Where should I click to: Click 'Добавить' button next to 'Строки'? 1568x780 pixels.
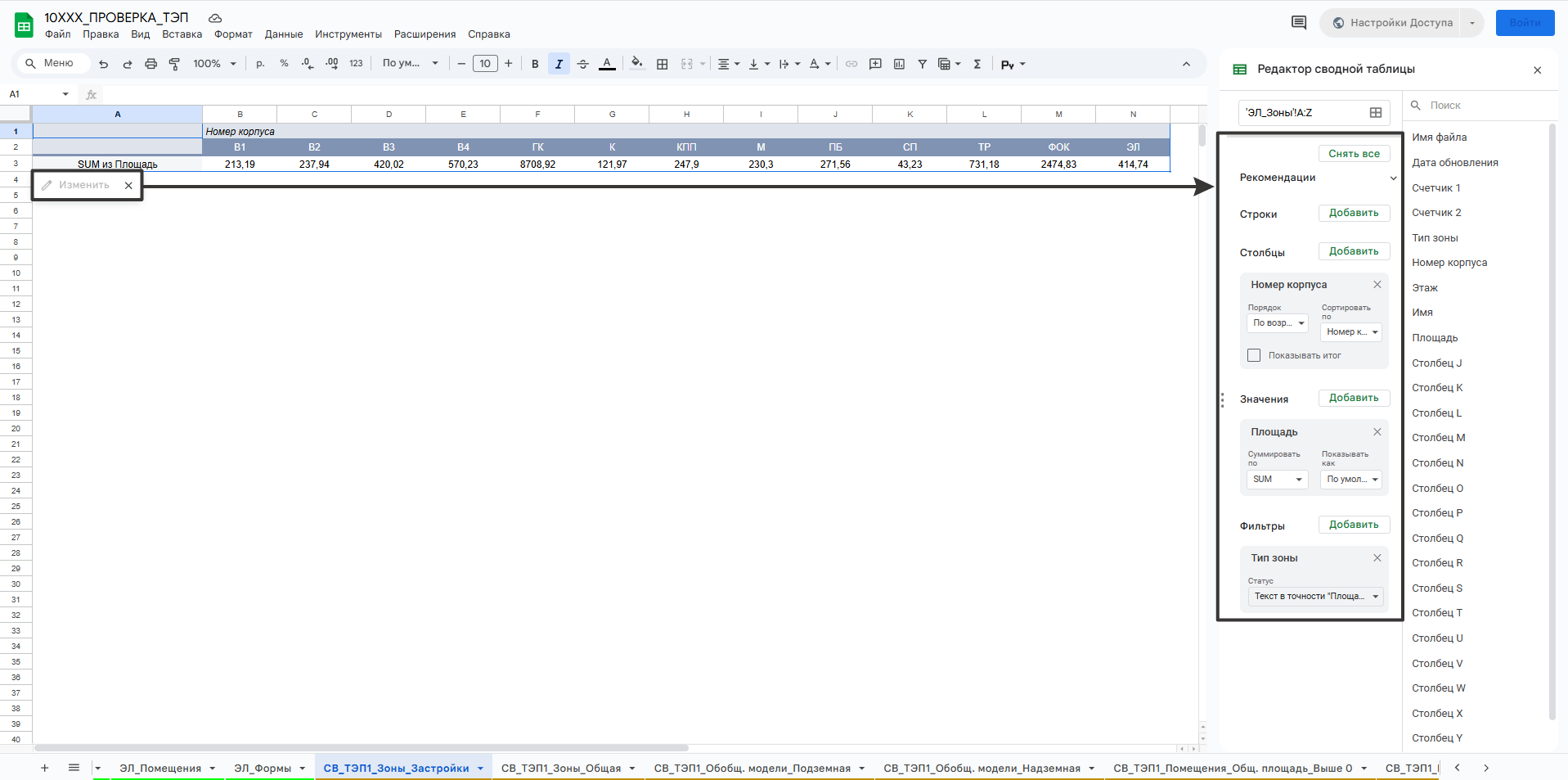(1354, 213)
